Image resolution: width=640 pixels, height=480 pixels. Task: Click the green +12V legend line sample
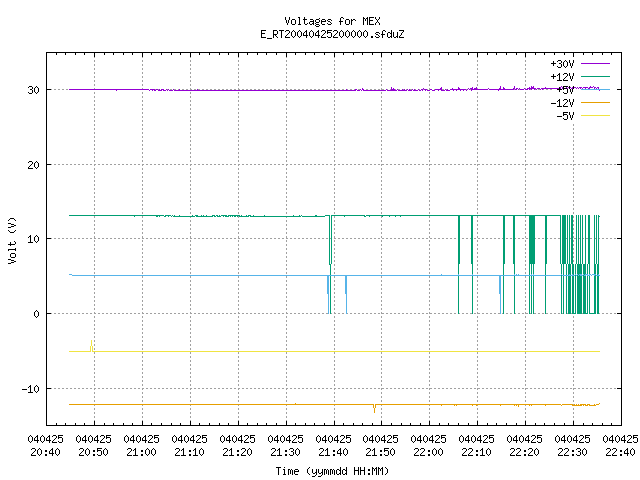click(x=595, y=76)
